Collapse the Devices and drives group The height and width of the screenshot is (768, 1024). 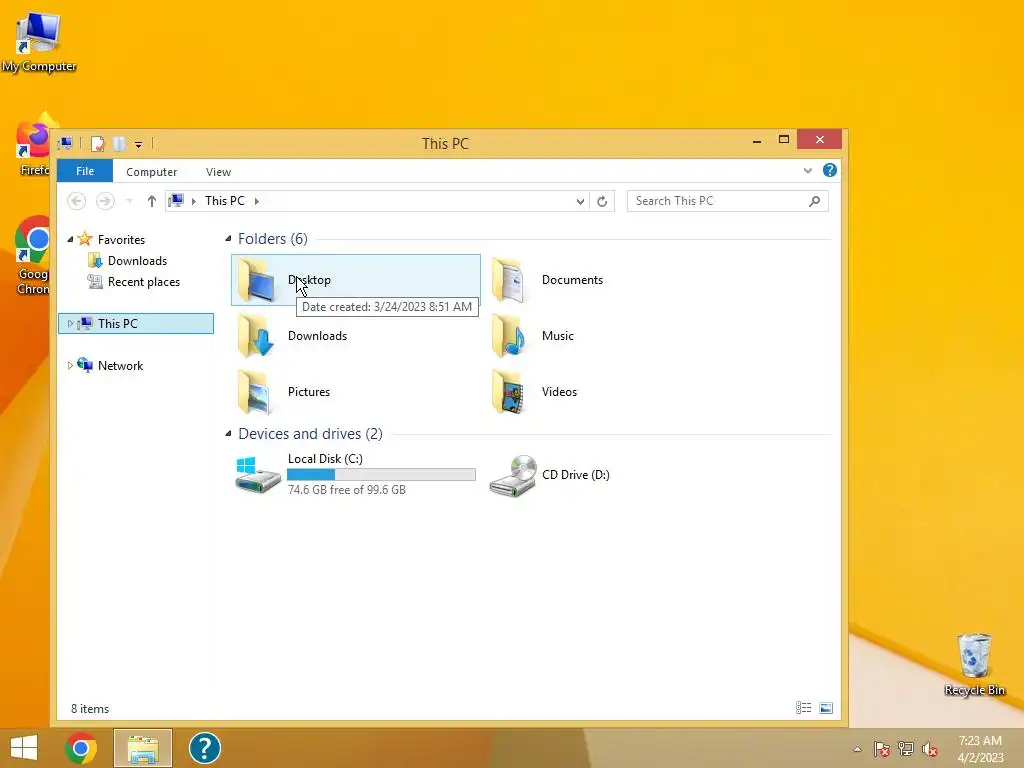pos(228,434)
